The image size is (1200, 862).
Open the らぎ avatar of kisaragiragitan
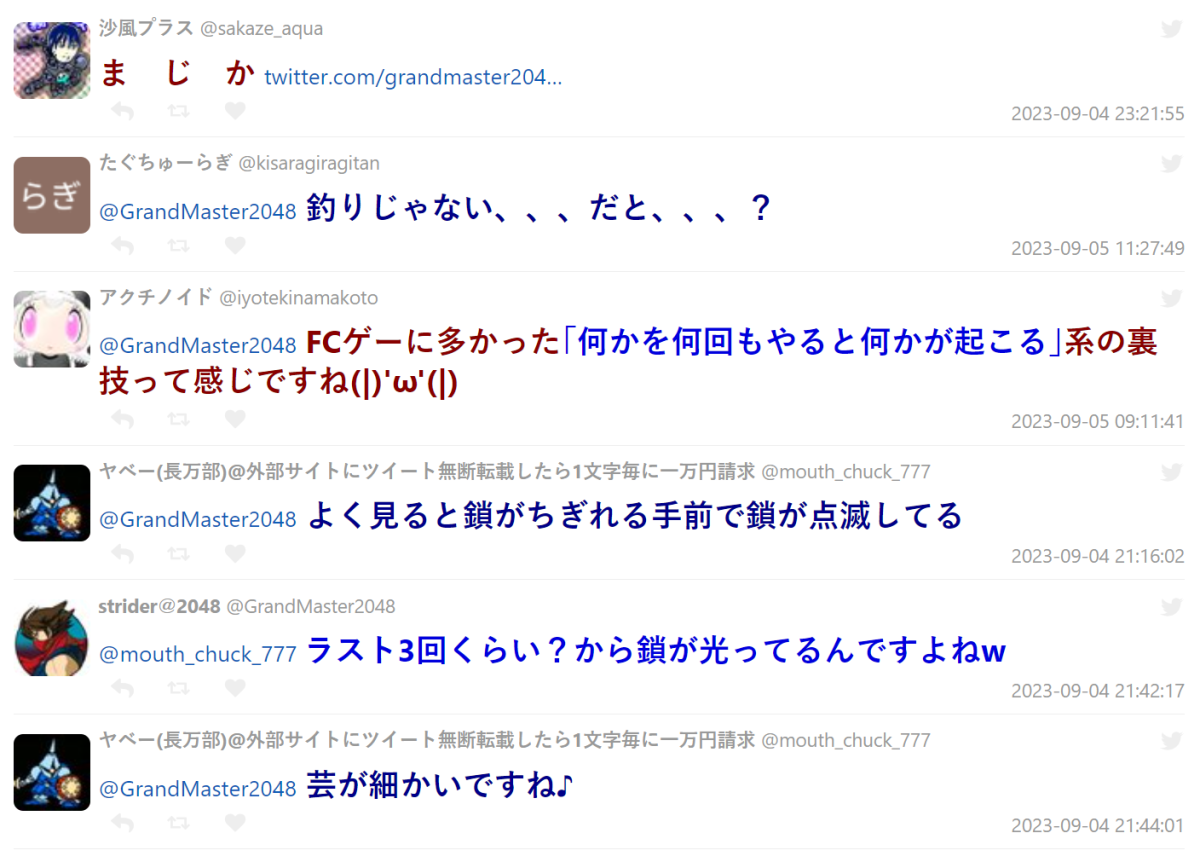tap(52, 195)
